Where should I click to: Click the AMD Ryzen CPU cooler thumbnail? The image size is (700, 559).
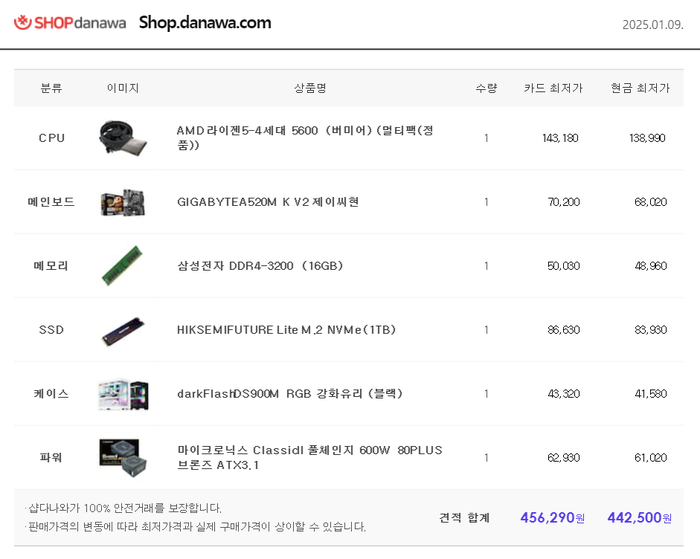[x=123, y=138]
